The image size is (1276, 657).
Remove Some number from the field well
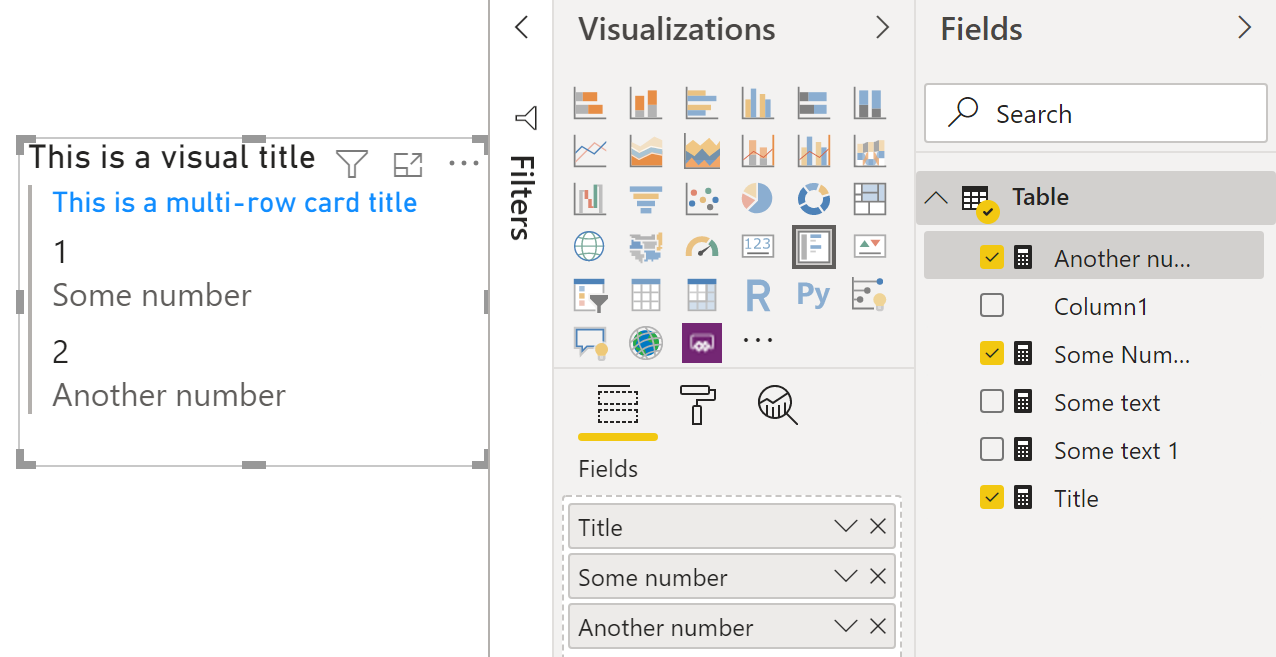point(878,576)
